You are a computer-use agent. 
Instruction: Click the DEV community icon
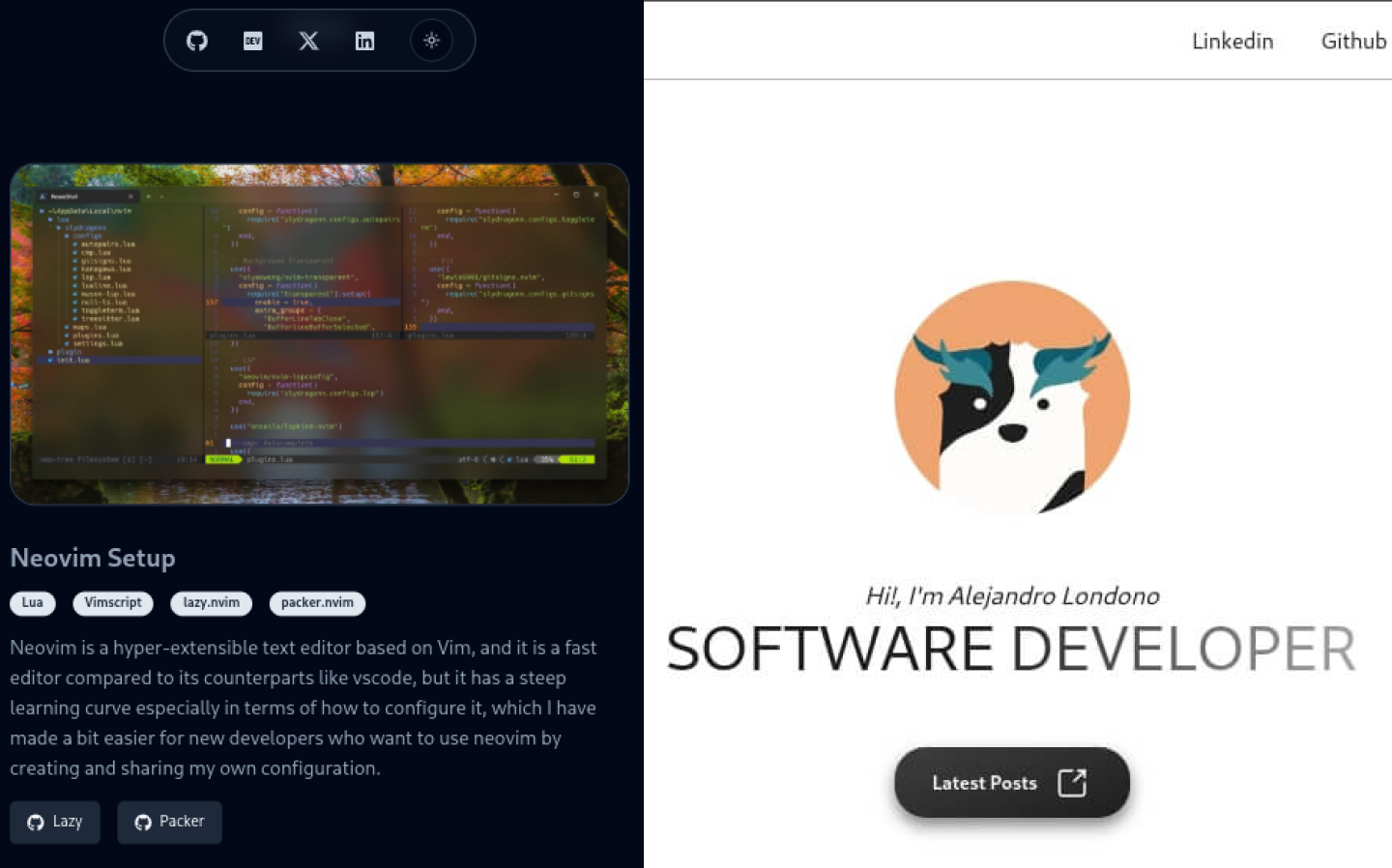pos(253,41)
